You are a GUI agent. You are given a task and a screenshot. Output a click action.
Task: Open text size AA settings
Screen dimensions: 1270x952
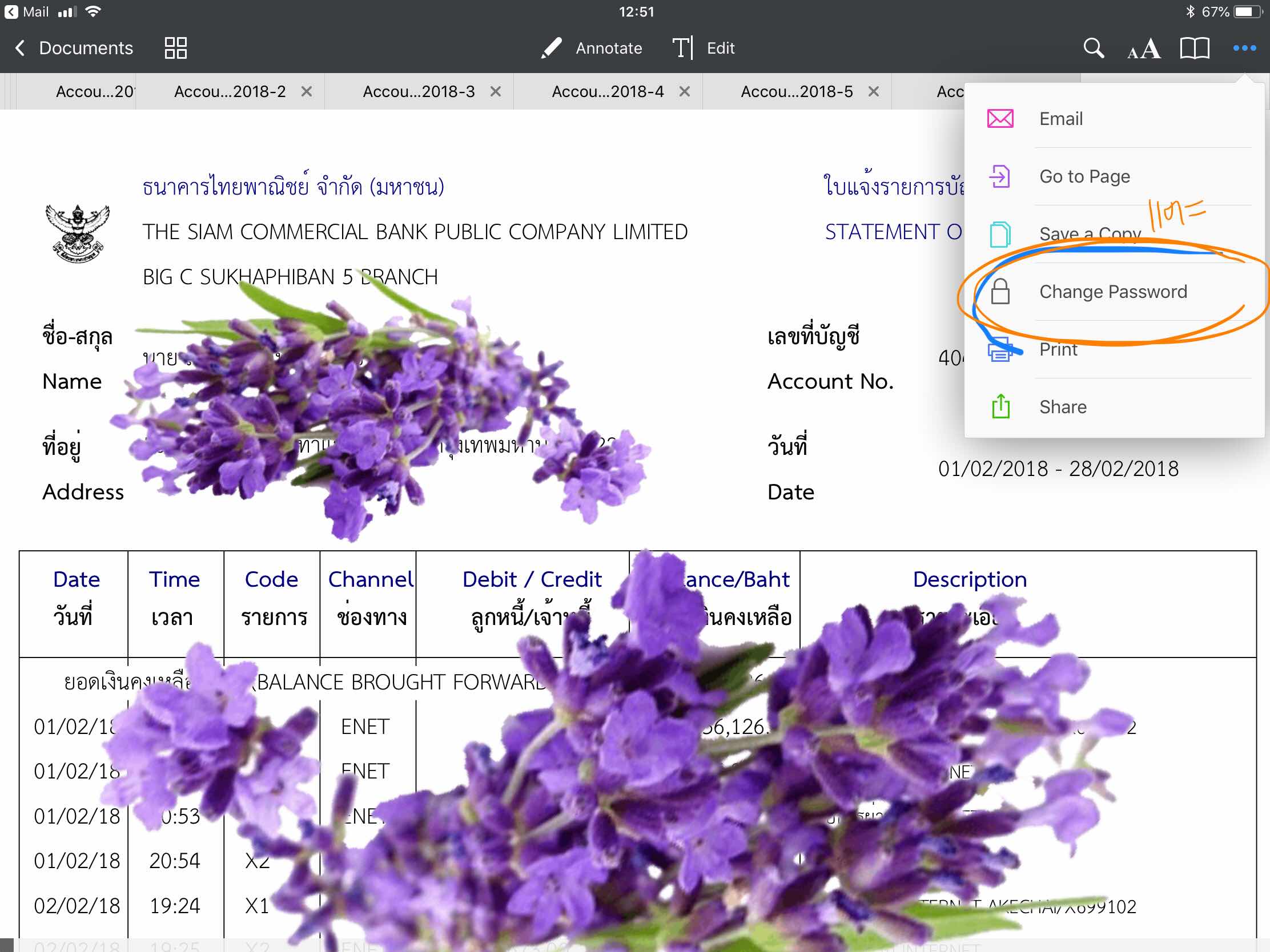1144,49
